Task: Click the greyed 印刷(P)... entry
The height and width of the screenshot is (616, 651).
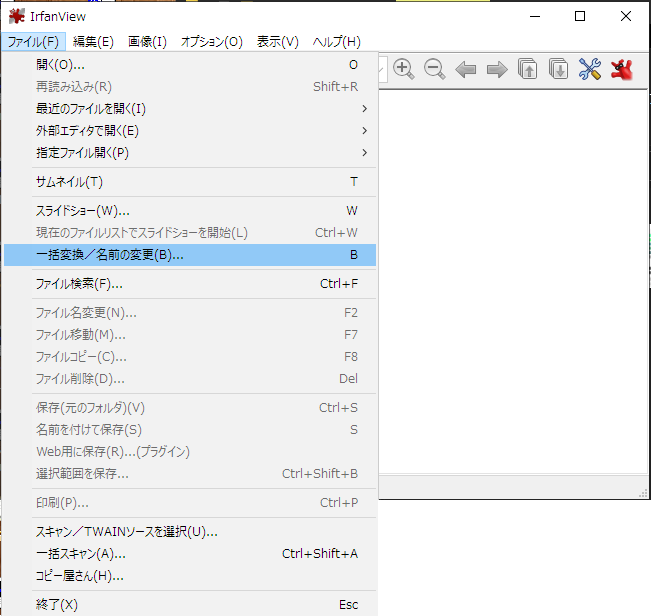Action: coord(190,503)
